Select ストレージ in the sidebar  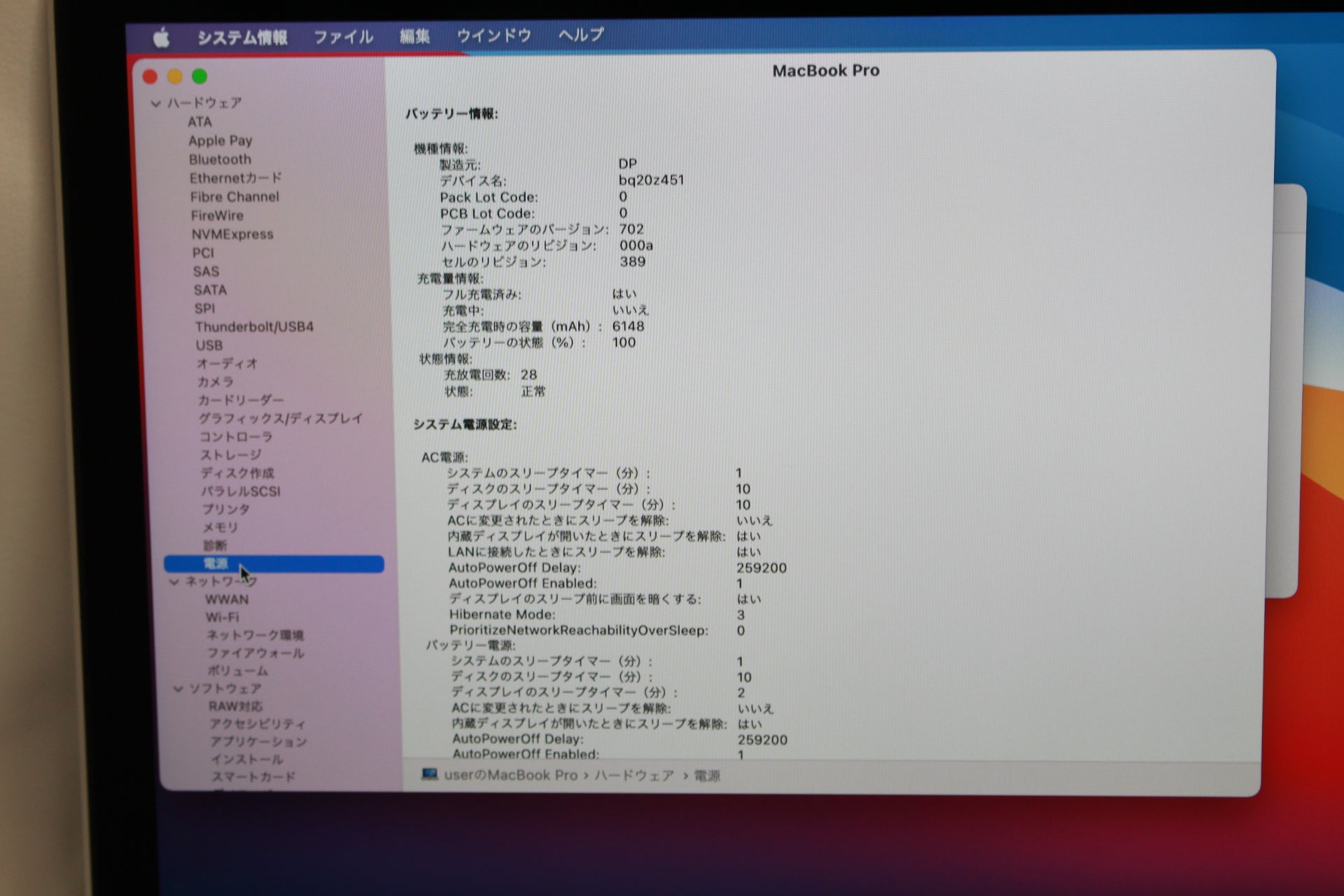tap(231, 454)
